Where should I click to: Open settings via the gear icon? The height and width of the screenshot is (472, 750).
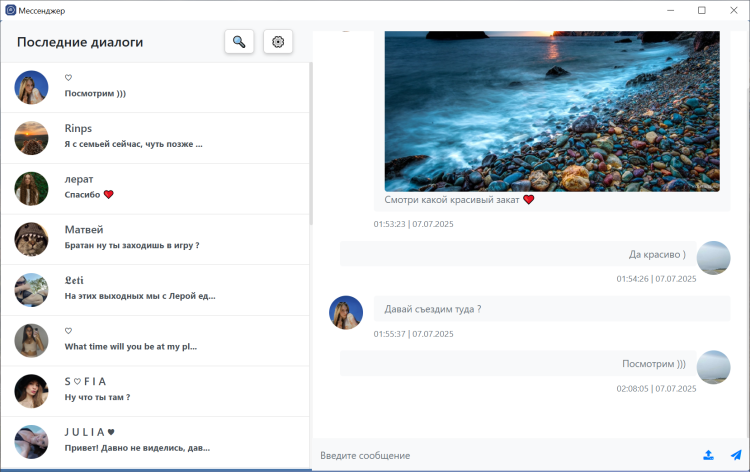click(278, 42)
